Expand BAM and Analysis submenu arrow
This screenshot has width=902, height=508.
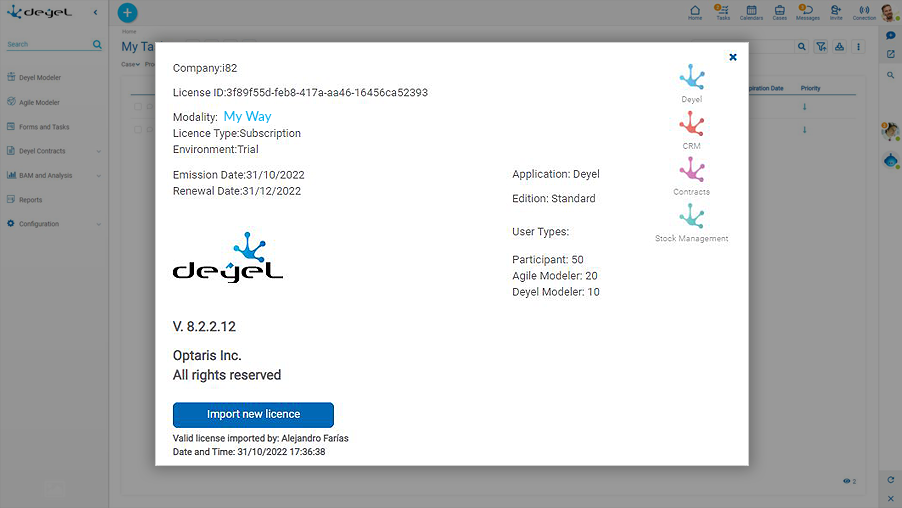tap(99, 175)
